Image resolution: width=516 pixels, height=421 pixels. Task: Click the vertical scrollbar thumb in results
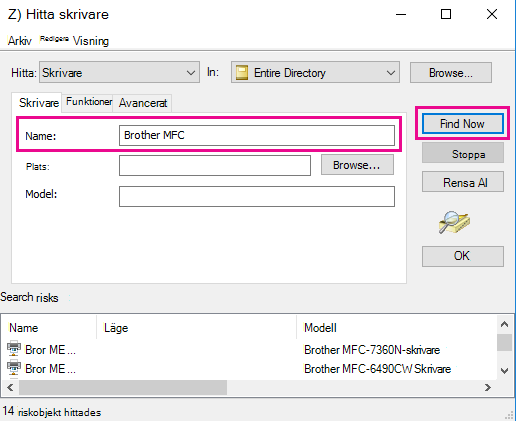504,342
